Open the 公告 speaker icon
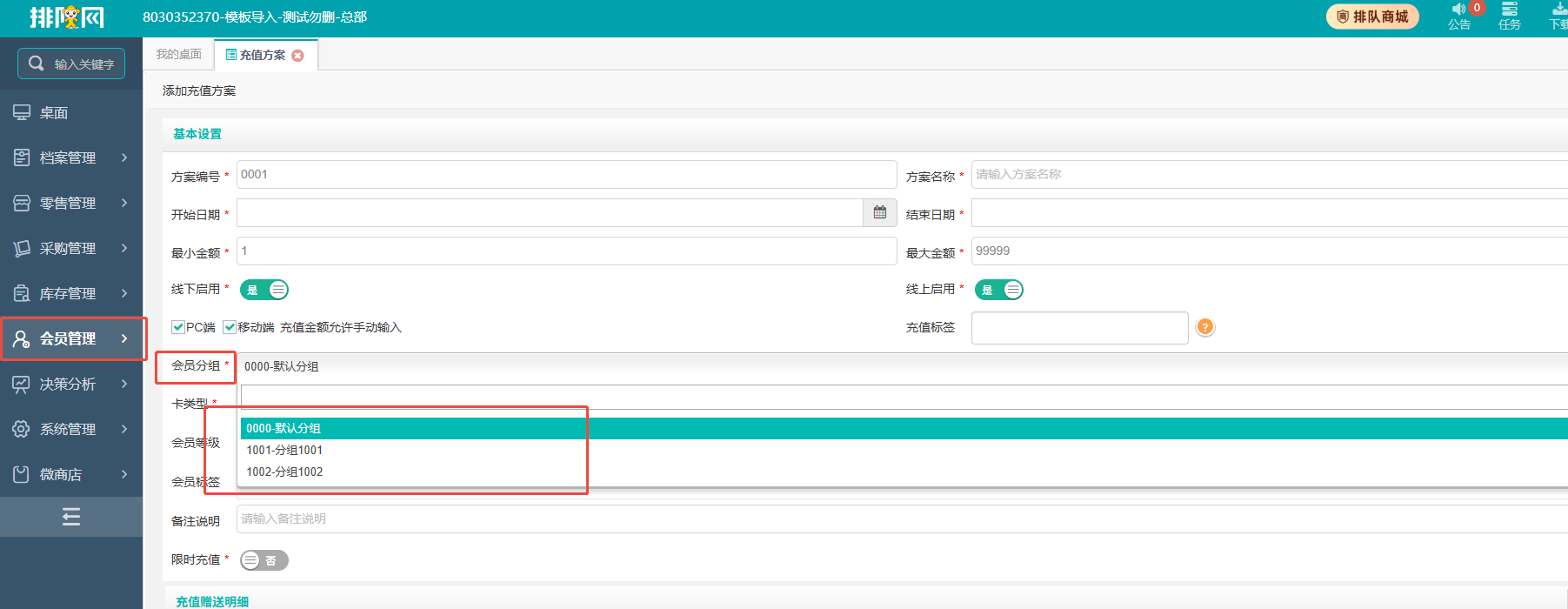Viewport: 1568px width, 609px height. pos(1458,10)
